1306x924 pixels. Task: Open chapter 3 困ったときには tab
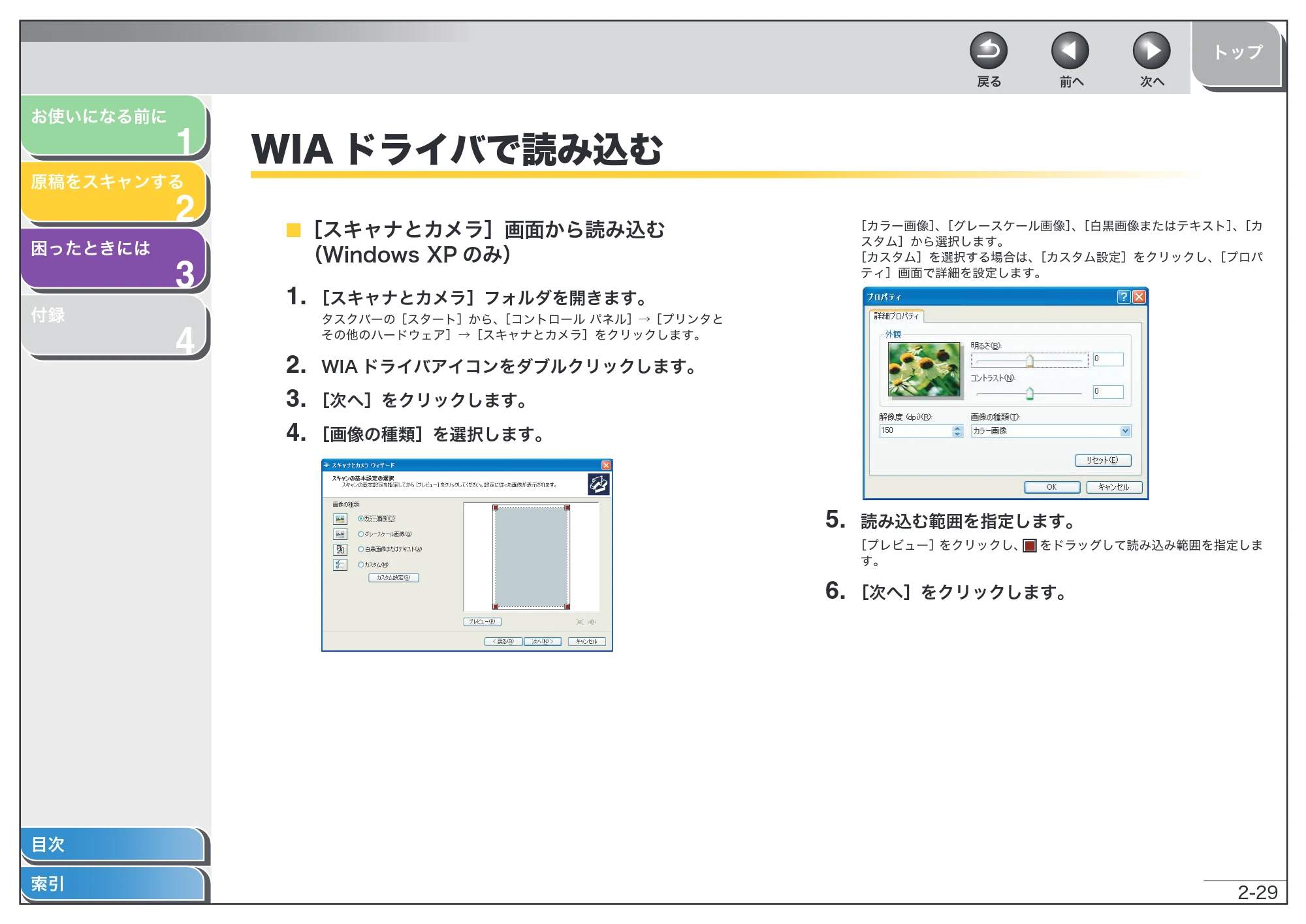114,259
